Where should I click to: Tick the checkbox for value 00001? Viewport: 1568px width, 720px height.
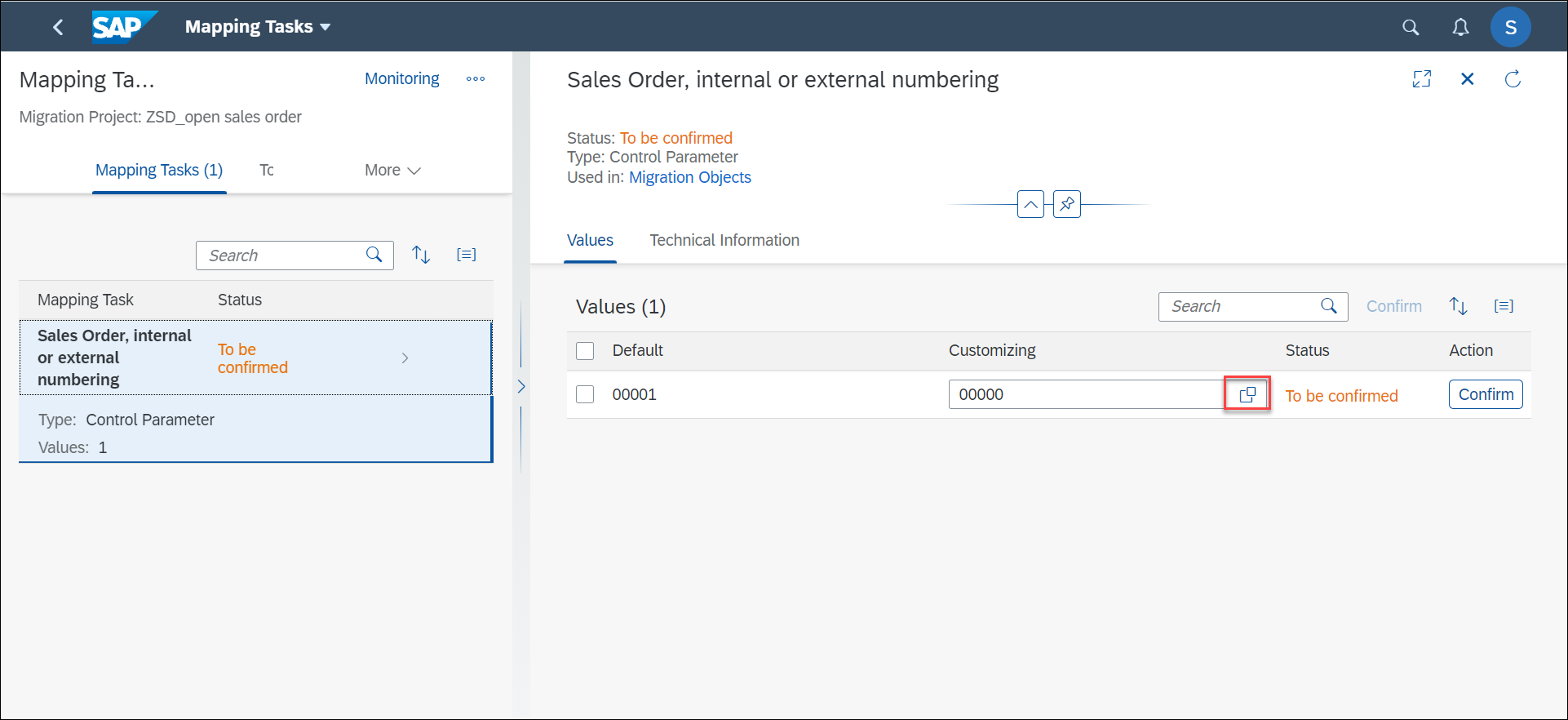tap(585, 394)
